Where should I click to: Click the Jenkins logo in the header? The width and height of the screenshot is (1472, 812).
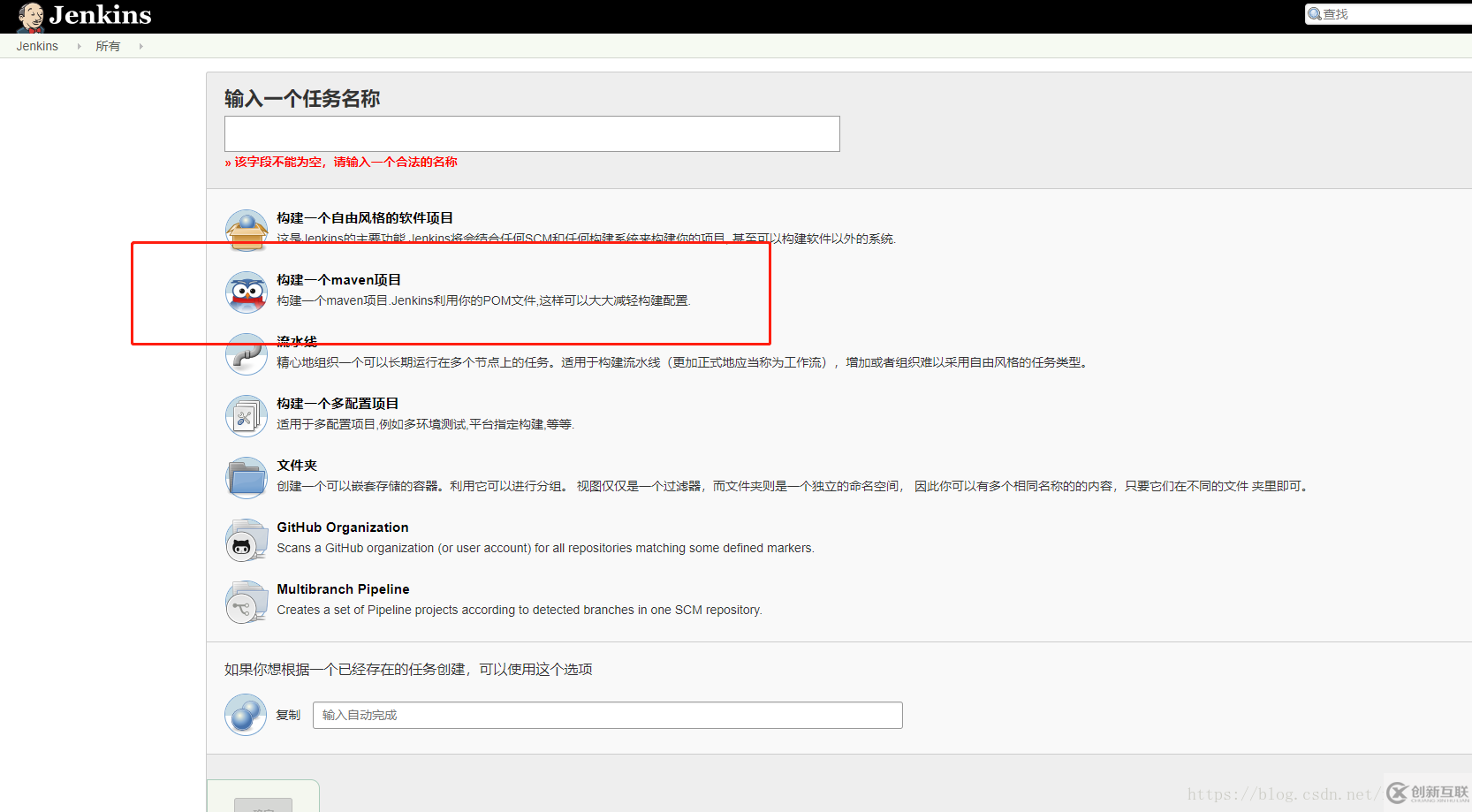[84, 15]
